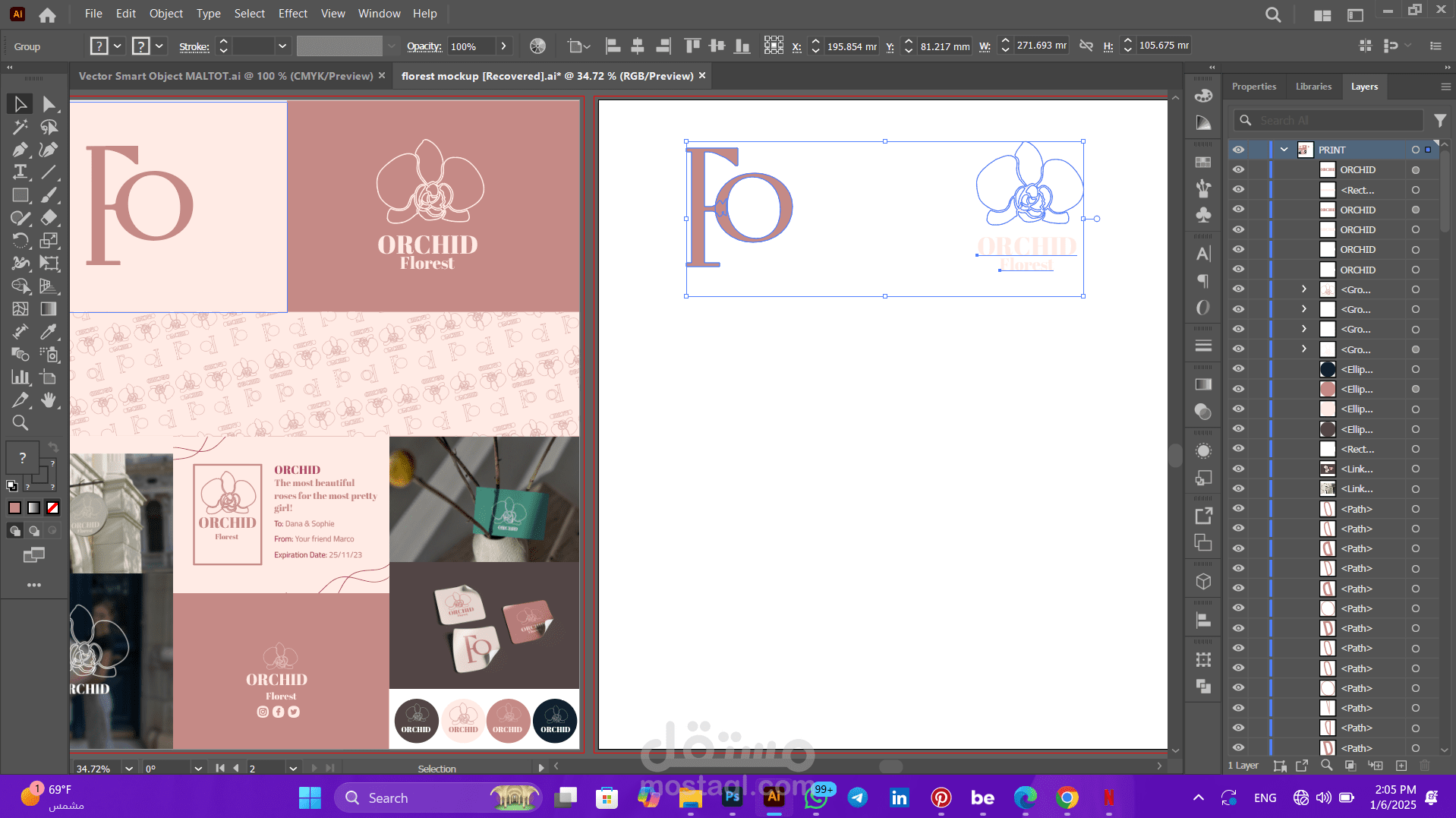Open the Symbols panel club icon

point(1203,216)
